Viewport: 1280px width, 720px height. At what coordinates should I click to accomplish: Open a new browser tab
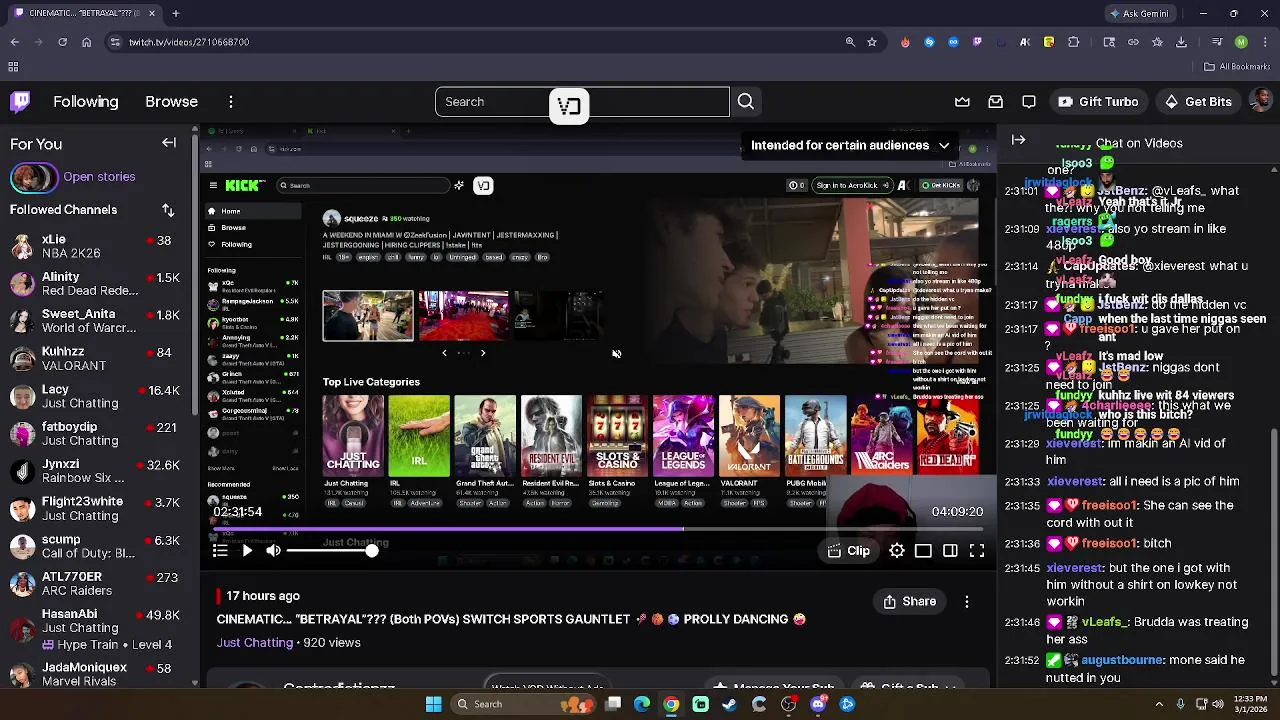175,13
